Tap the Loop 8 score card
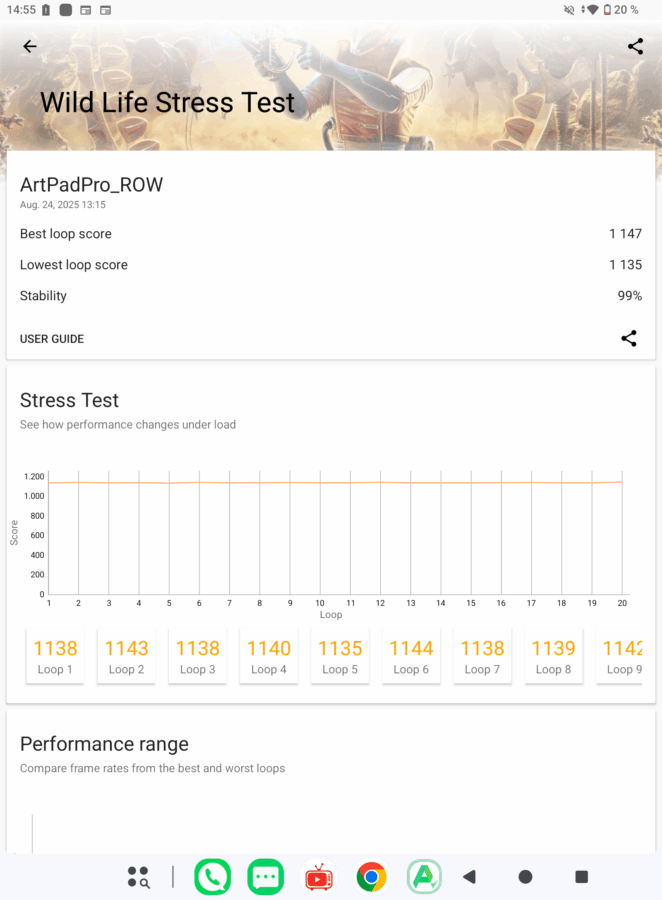 pos(554,656)
